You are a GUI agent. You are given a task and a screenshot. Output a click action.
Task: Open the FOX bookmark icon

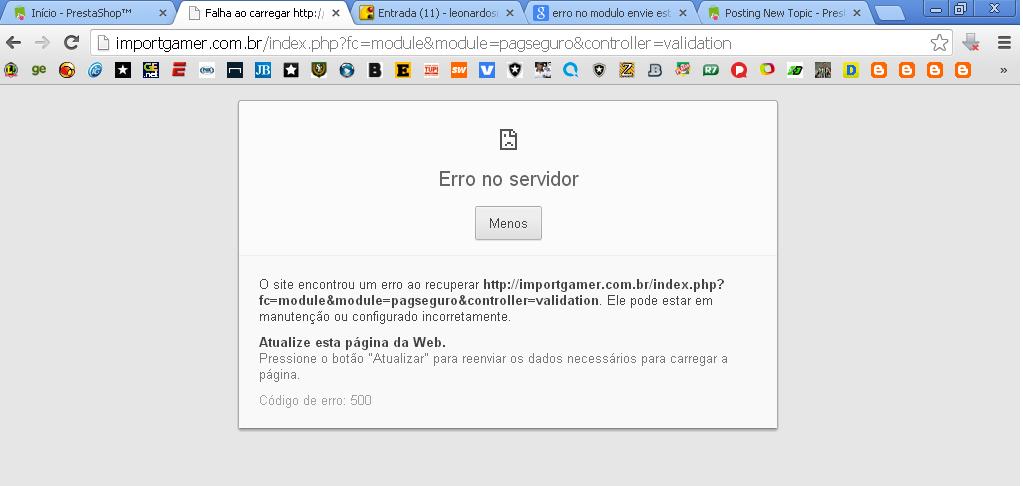207,70
